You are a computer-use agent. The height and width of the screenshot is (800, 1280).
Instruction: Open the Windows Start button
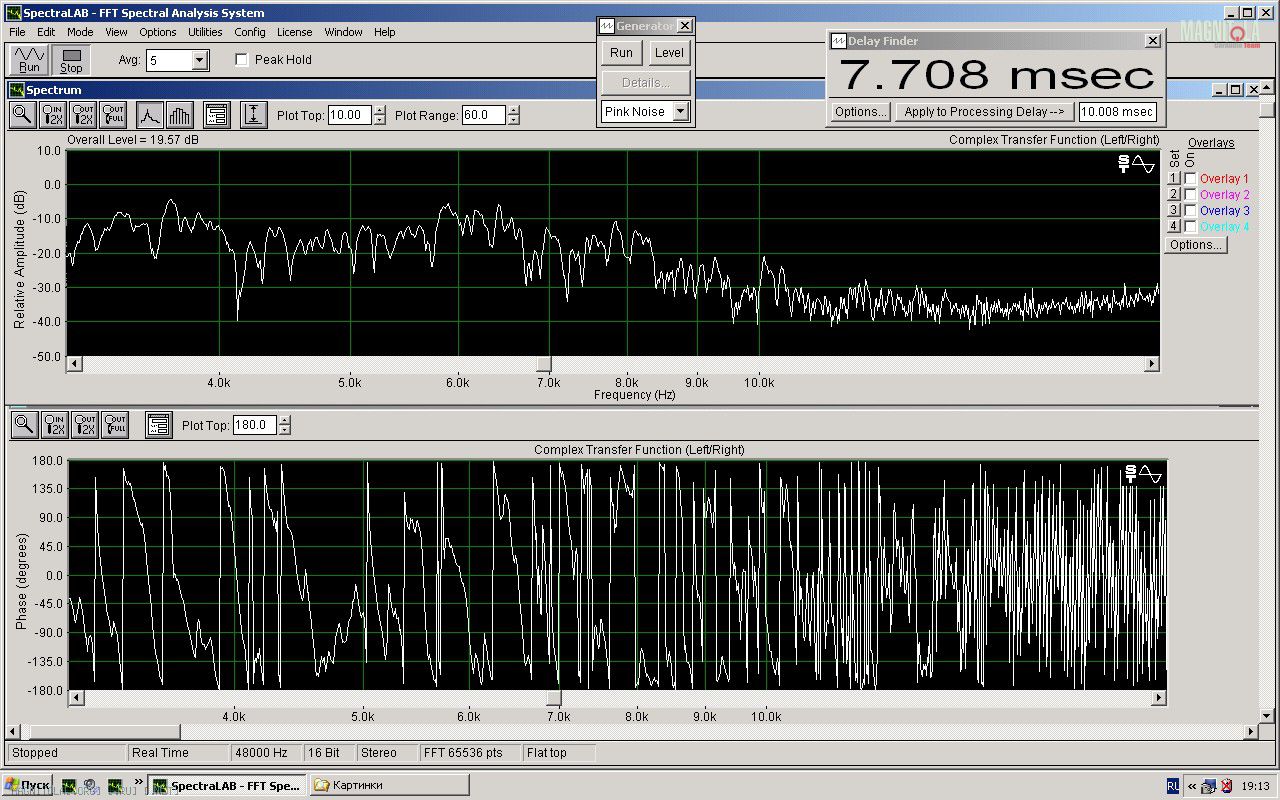[28, 785]
